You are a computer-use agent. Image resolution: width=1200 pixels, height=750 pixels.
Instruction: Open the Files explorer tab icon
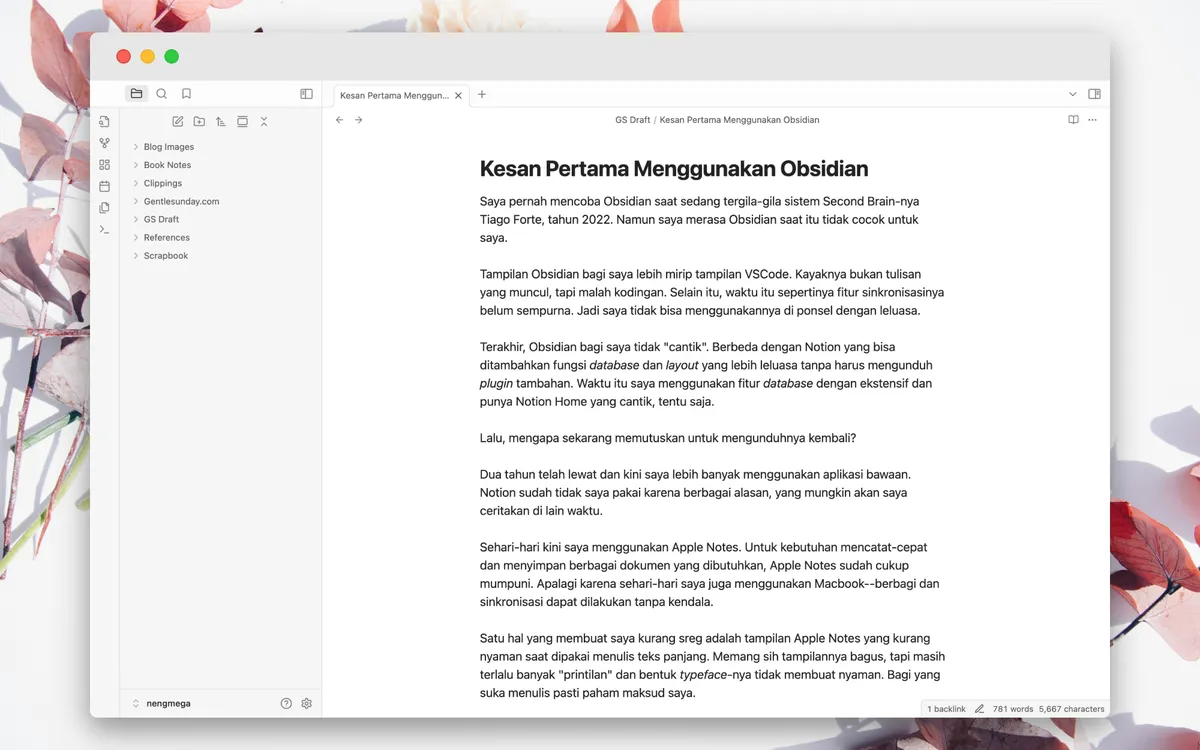click(136, 94)
